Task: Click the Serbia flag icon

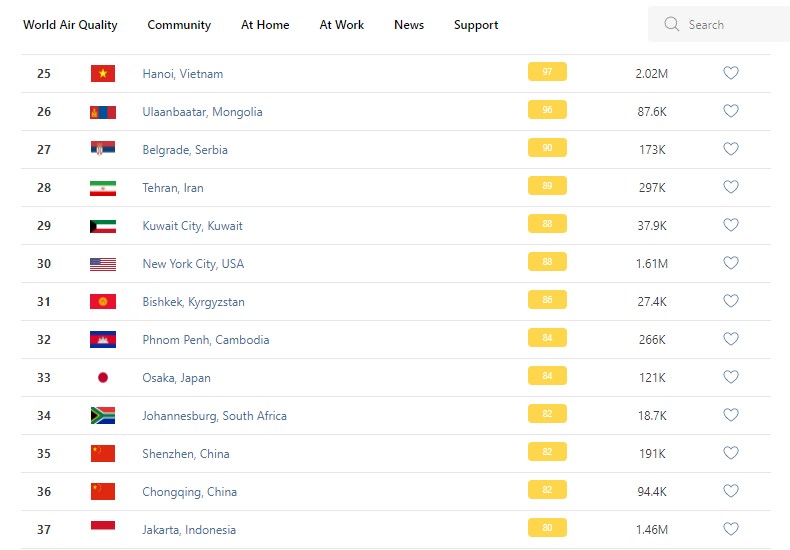Action: (x=103, y=150)
